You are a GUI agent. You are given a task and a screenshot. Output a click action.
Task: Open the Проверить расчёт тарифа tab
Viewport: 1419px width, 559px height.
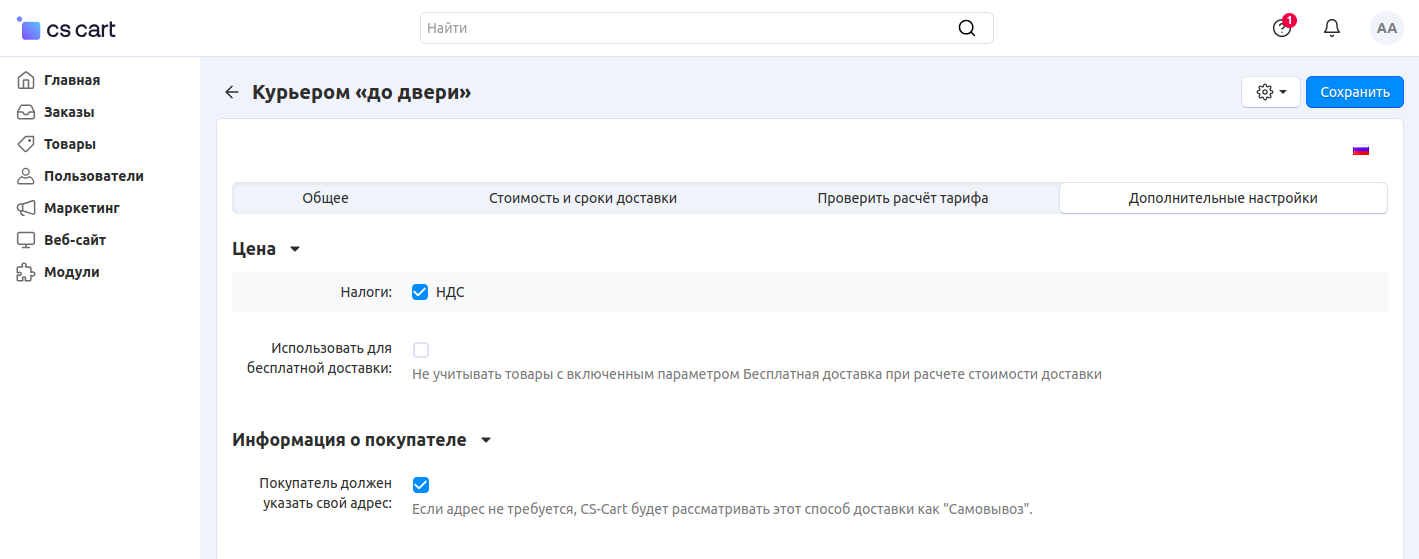902,198
